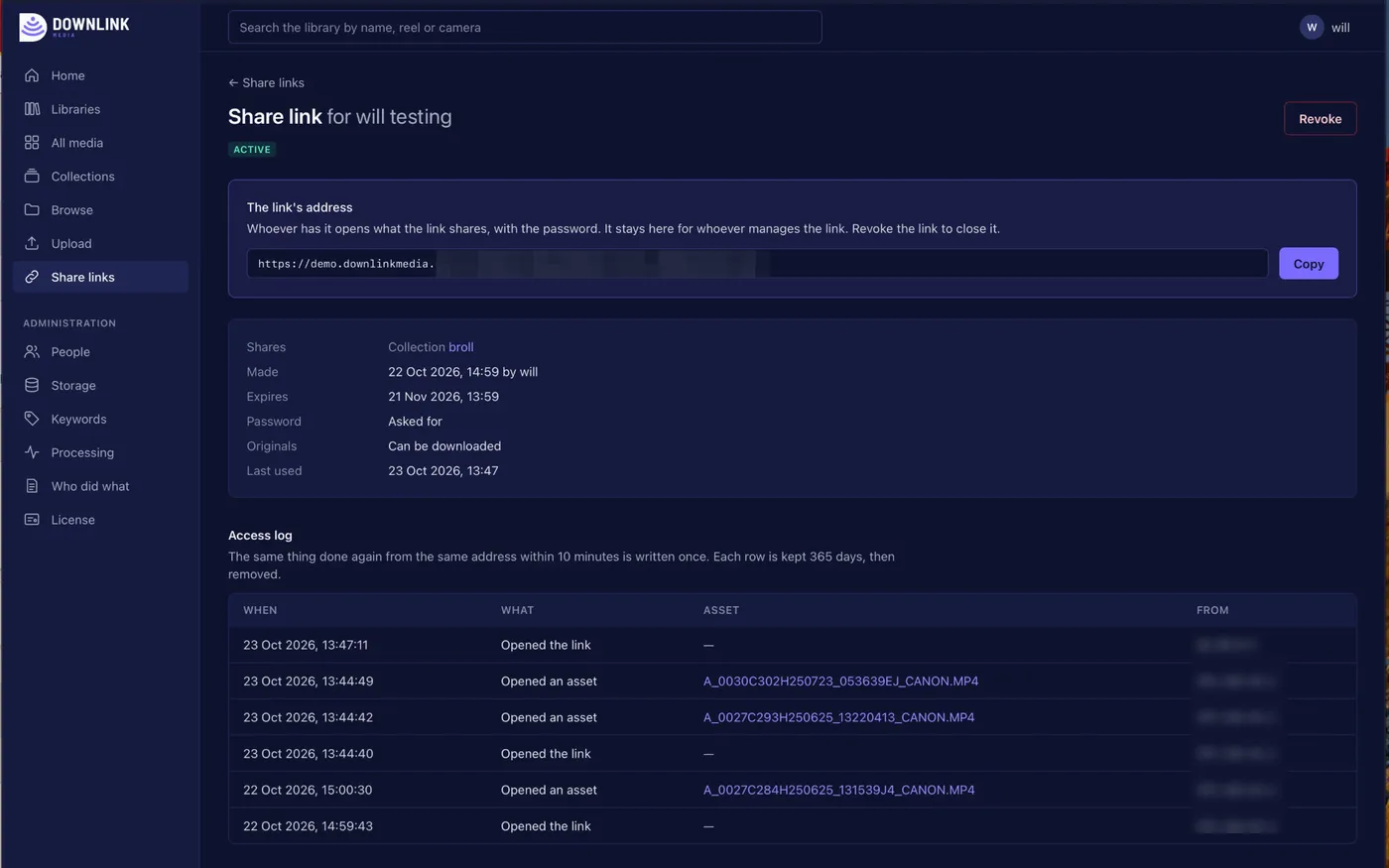Click the library search field
The height and width of the screenshot is (868, 1389).
pos(525,28)
